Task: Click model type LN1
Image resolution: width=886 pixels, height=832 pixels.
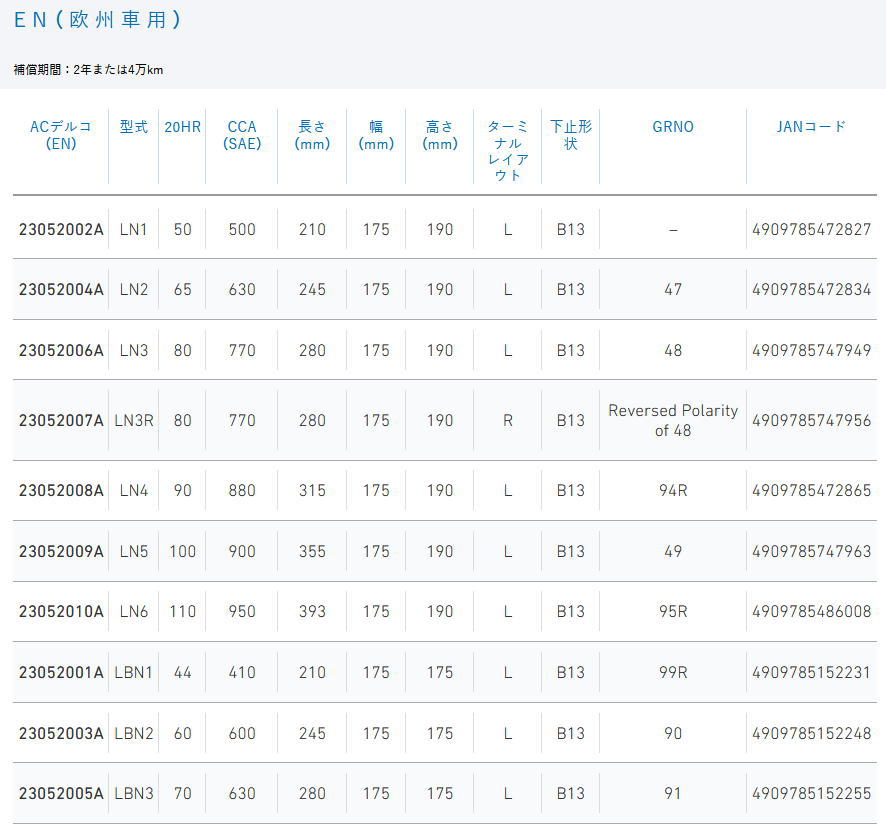Action: (x=133, y=229)
